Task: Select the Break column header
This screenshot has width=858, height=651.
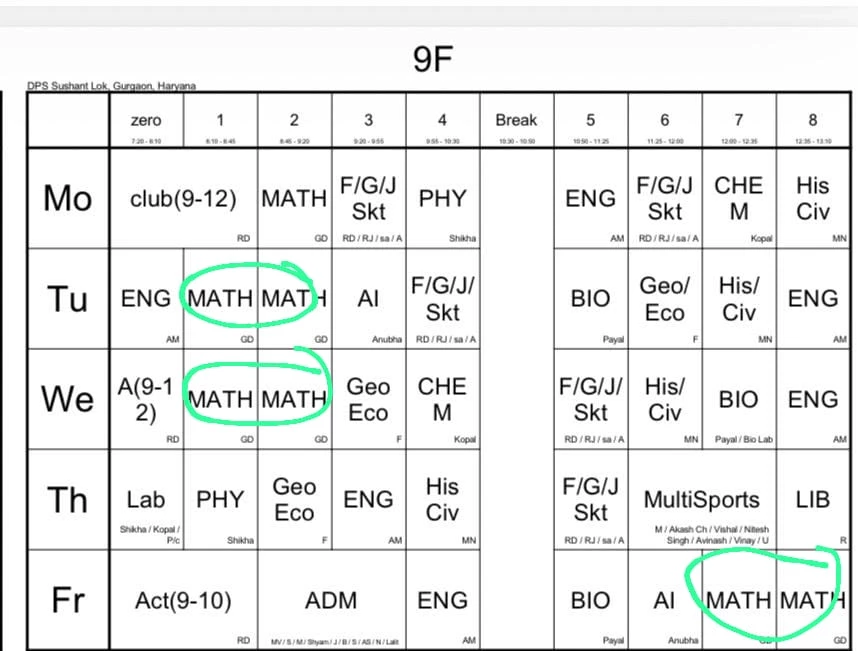Action: click(x=516, y=121)
